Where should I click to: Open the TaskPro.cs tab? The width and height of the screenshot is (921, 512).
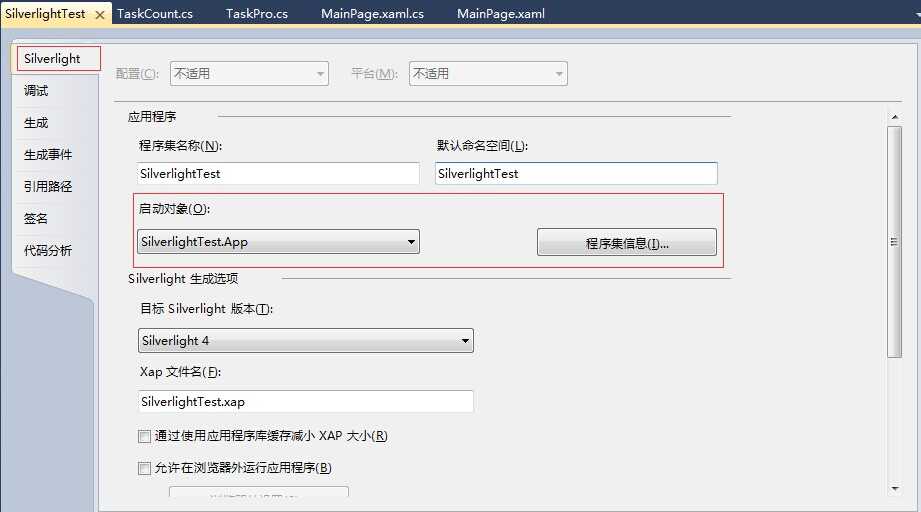pos(257,14)
